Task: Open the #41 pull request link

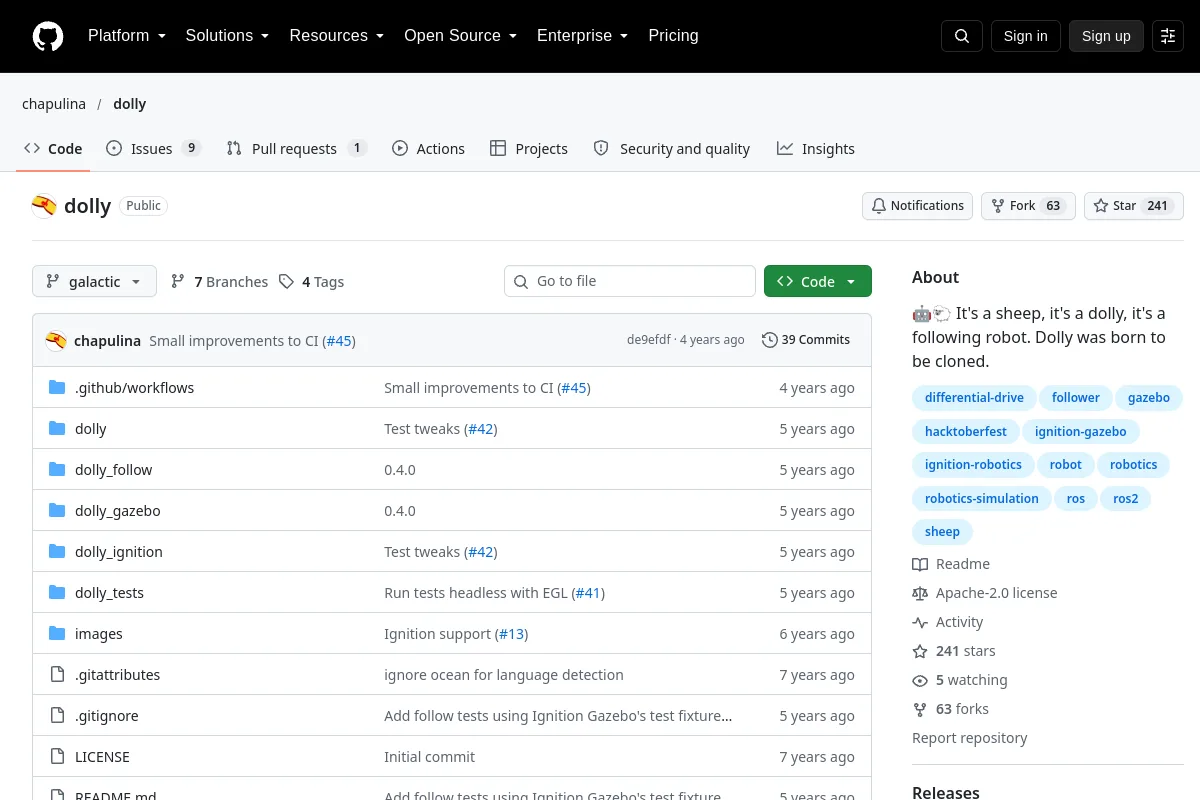Action: tap(588, 593)
